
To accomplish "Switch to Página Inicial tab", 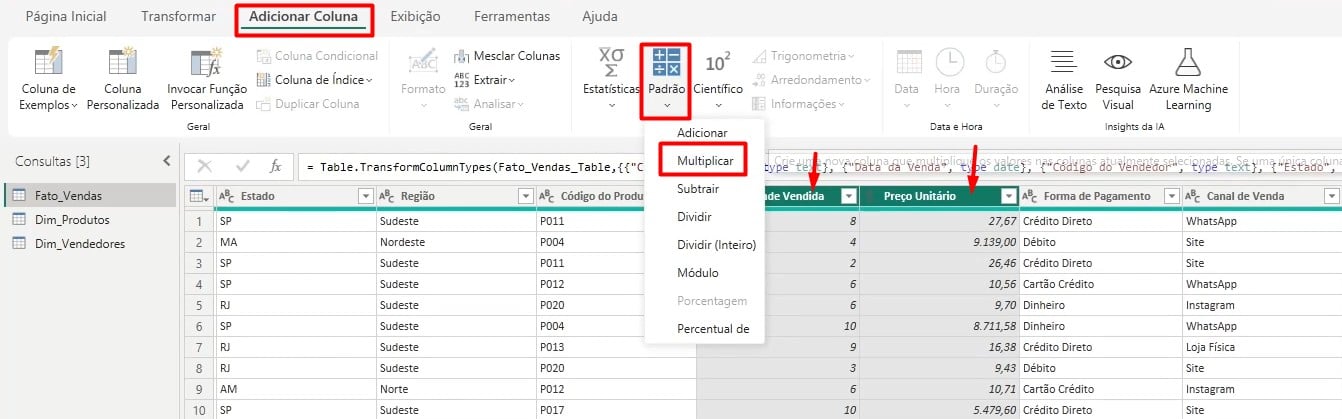I will [x=65, y=17].
